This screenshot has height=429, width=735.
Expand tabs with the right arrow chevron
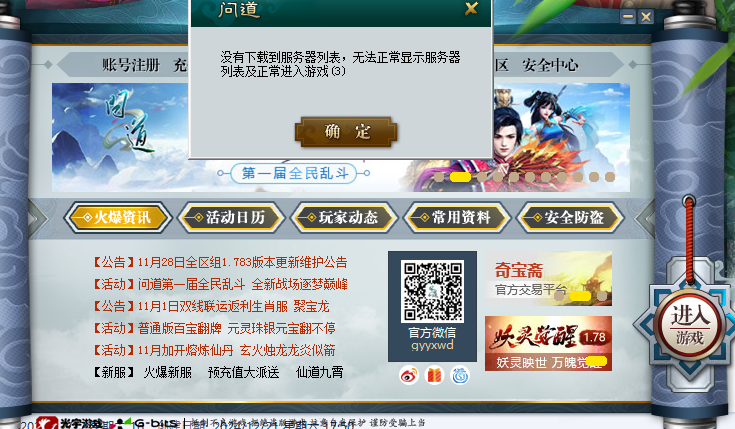(x=644, y=218)
